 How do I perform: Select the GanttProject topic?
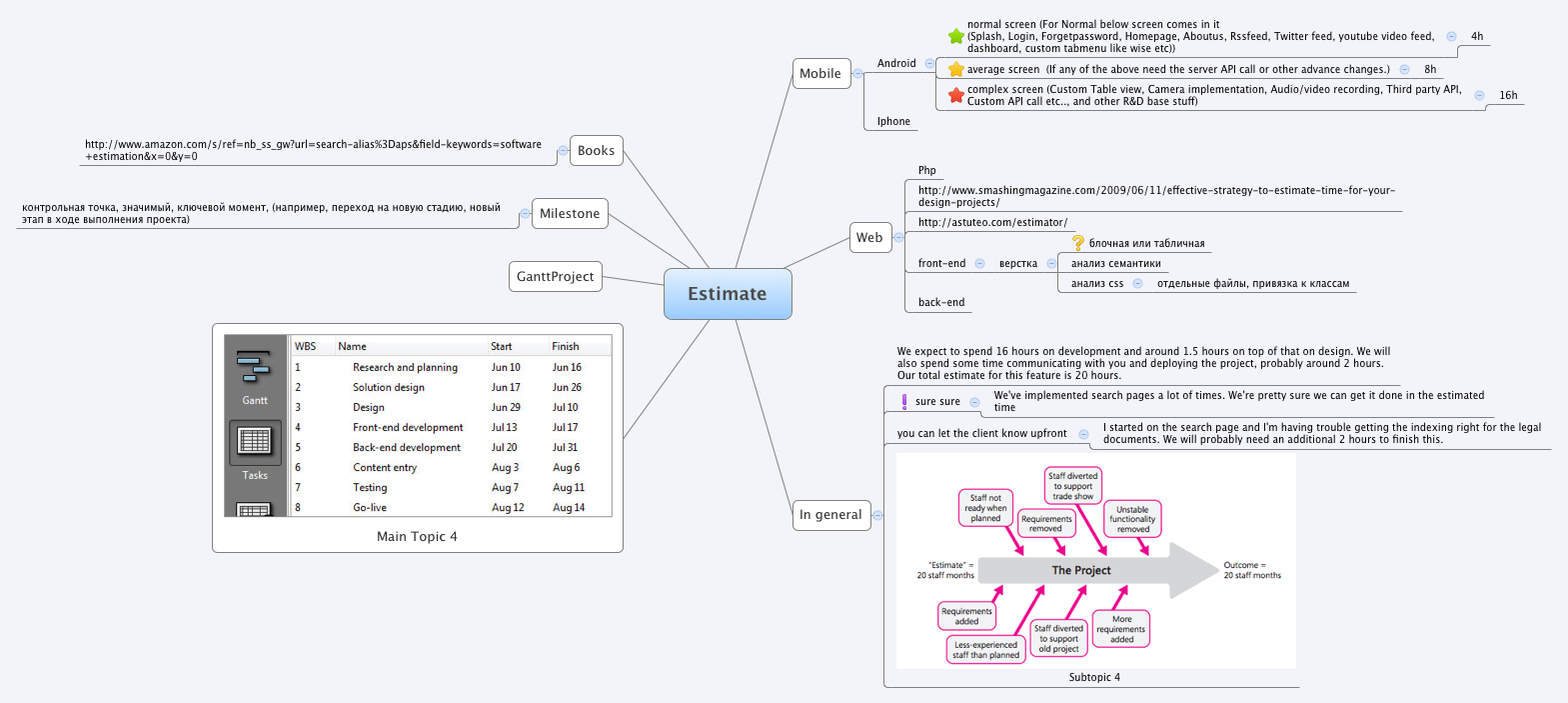[556, 276]
